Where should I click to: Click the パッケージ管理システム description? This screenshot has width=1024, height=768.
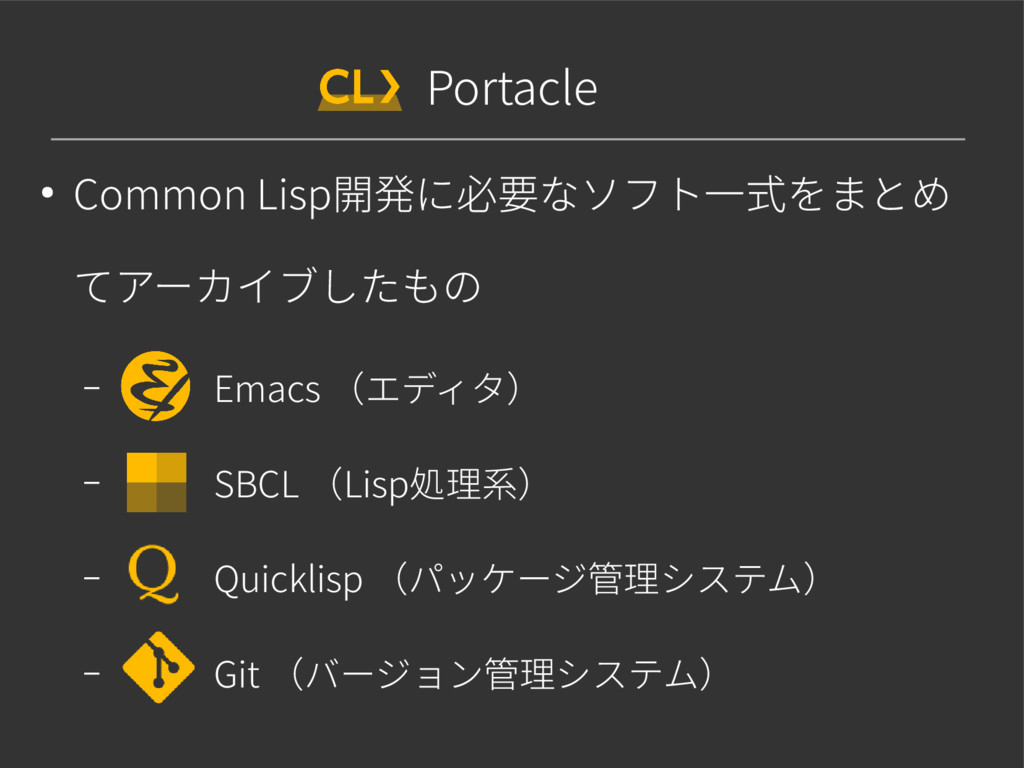coord(605,579)
